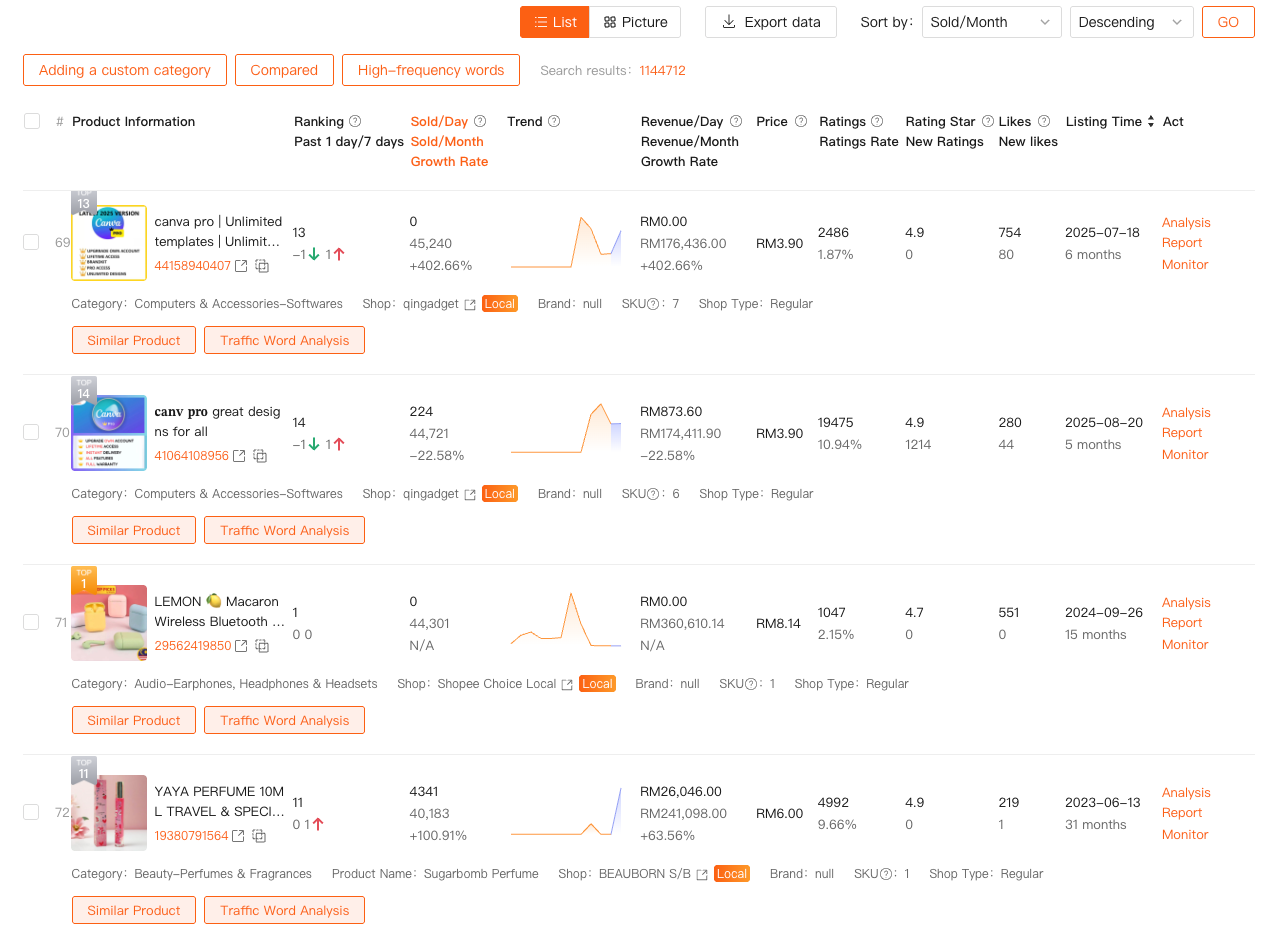Switch to Picture view
This screenshot has height=940, width=1277.
click(635, 22)
